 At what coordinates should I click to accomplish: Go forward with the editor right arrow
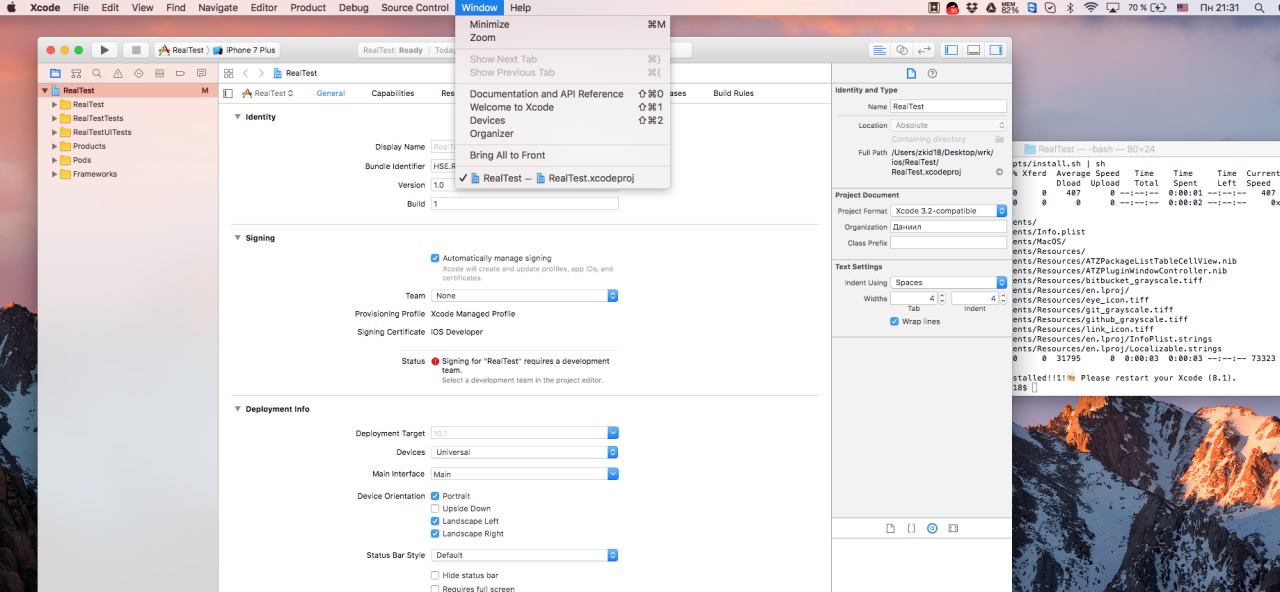[x=259, y=73]
